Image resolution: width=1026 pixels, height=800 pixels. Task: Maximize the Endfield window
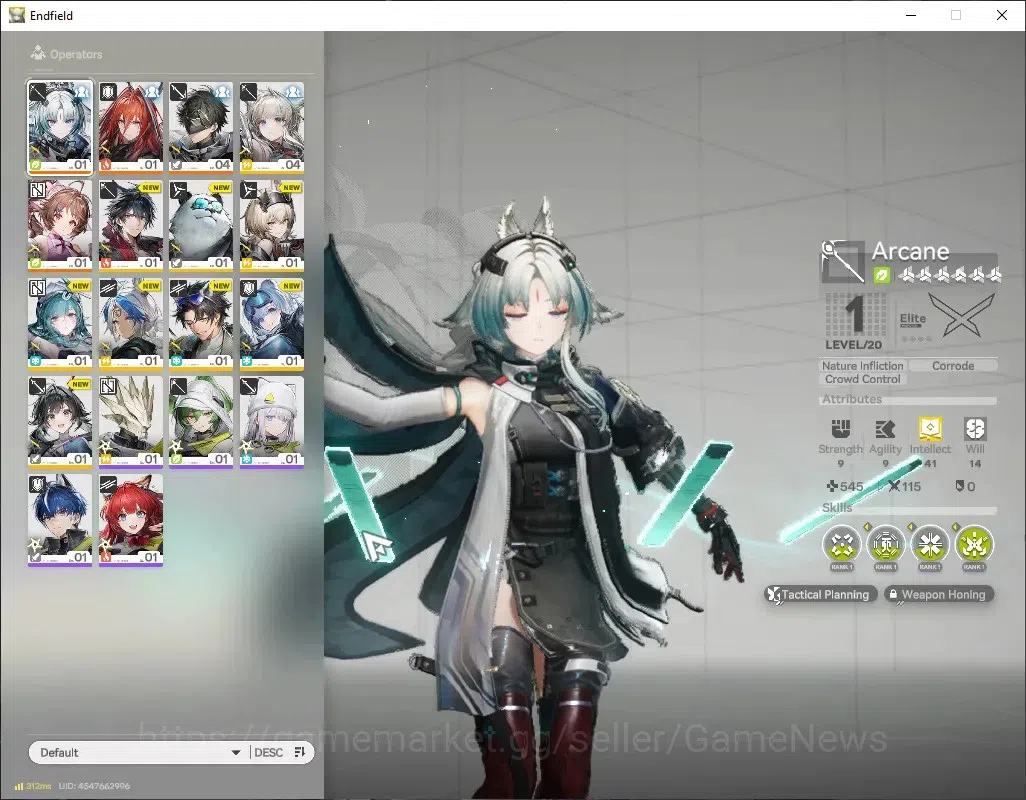click(956, 15)
